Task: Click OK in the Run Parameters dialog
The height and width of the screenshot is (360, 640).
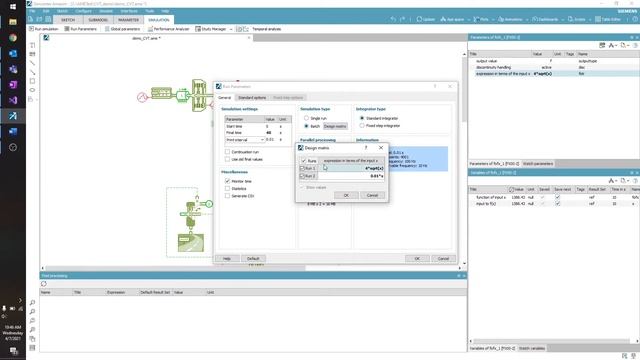Action: (417, 258)
